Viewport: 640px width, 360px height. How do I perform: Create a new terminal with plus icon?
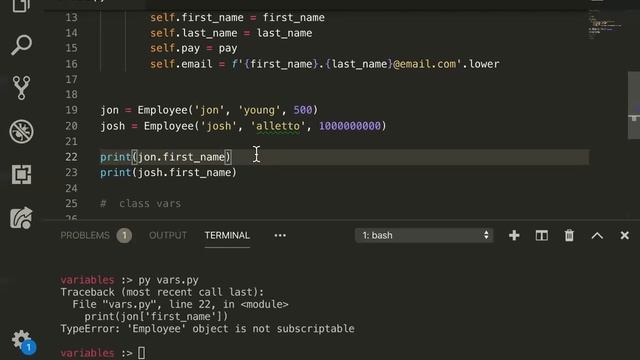tap(514, 236)
